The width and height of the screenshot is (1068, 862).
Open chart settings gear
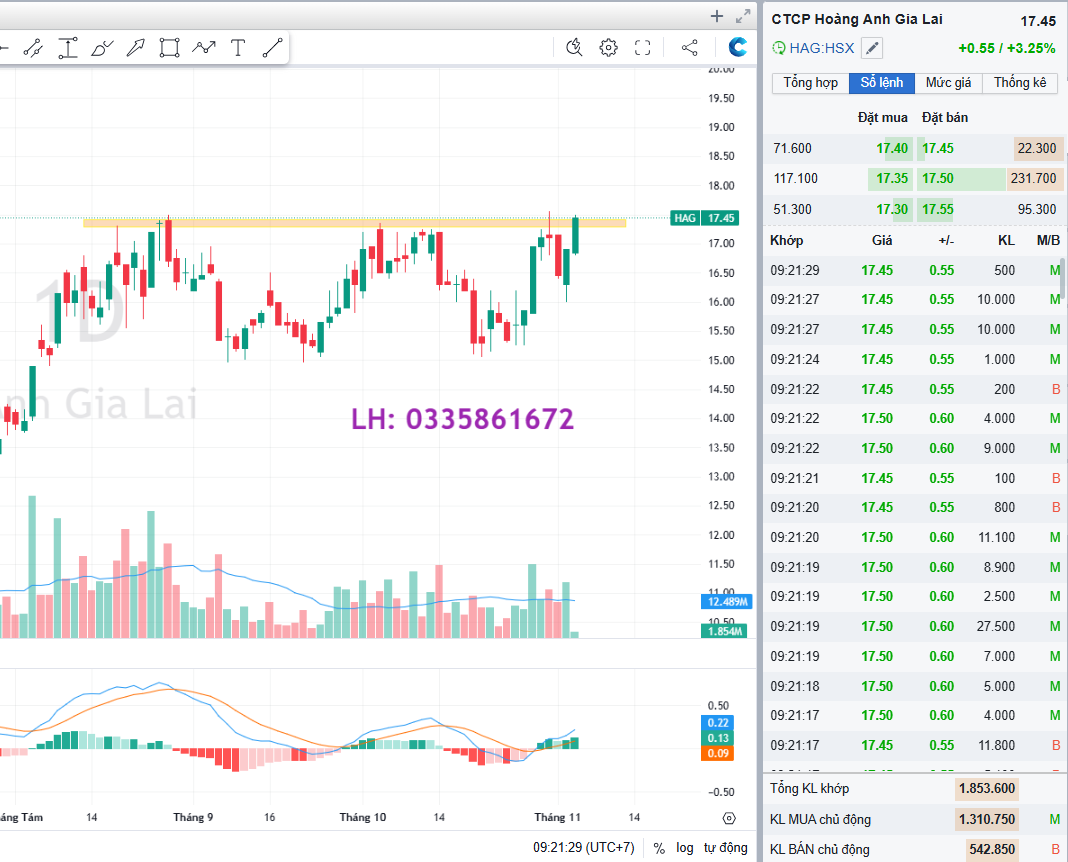pyautogui.click(x=608, y=47)
